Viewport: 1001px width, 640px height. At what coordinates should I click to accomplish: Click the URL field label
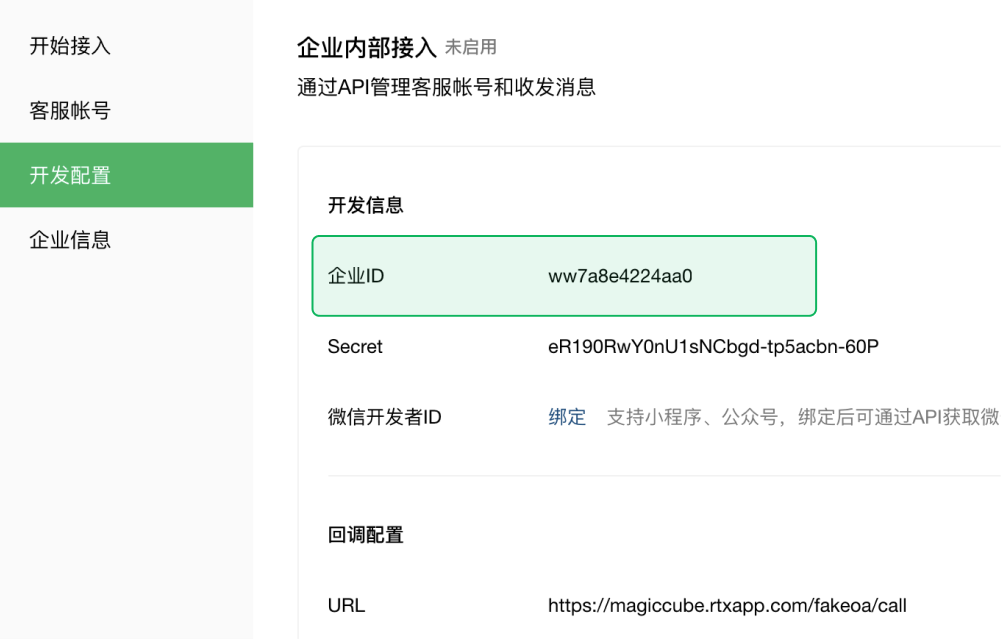pyautogui.click(x=346, y=605)
